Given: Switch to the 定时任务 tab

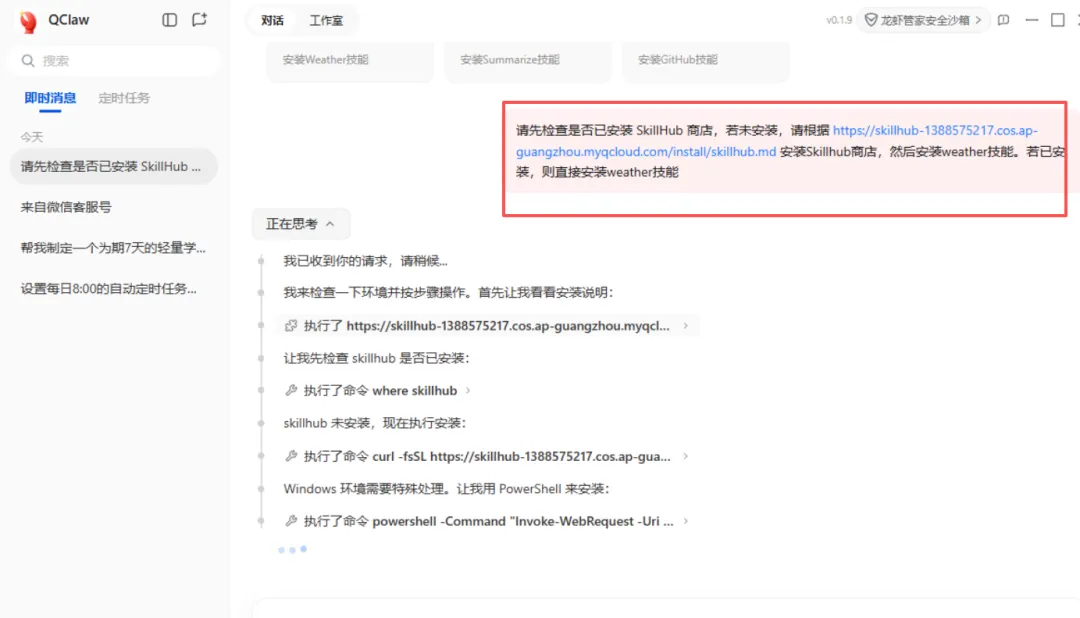Looking at the screenshot, I should pos(124,98).
